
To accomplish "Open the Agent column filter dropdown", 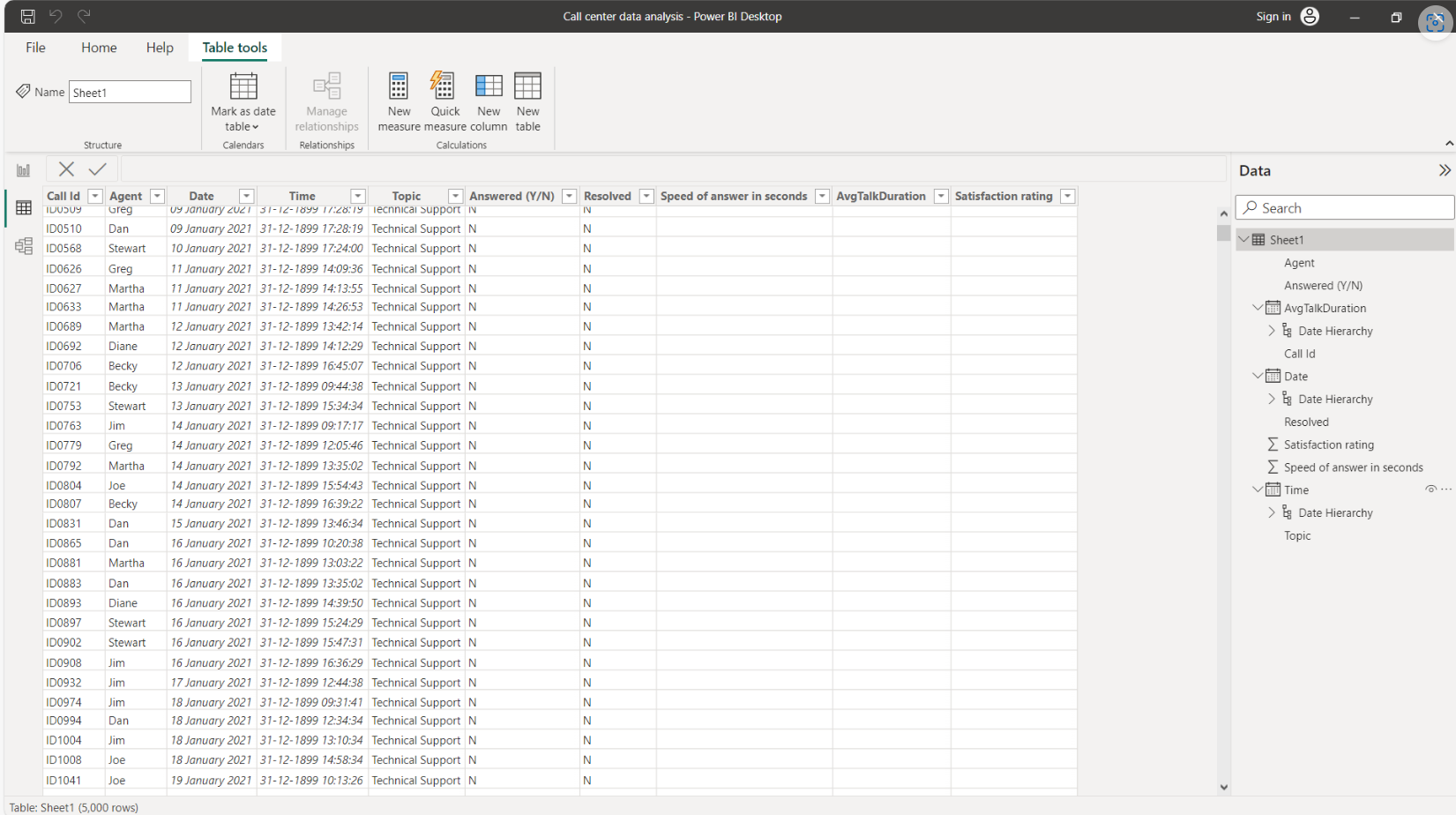I will (157, 196).
